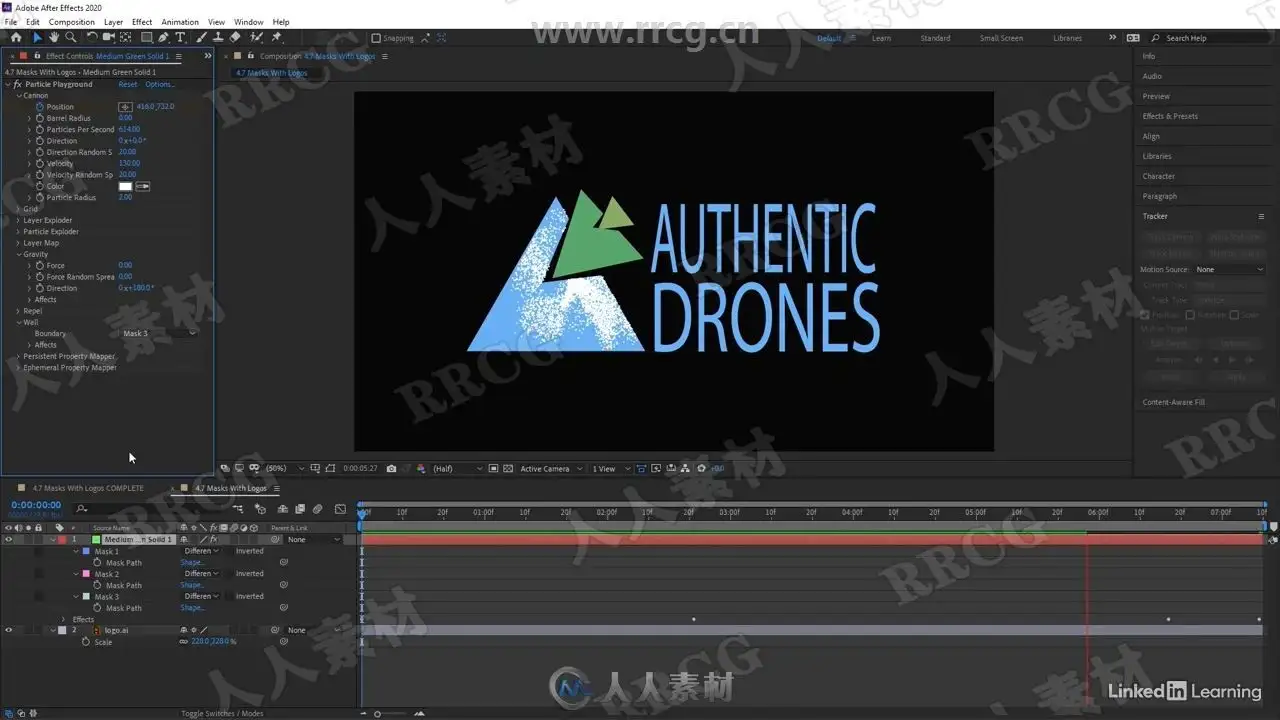Open the Graph Editor in the timeline
Image resolution: width=1280 pixels, height=720 pixels.
[x=340, y=509]
